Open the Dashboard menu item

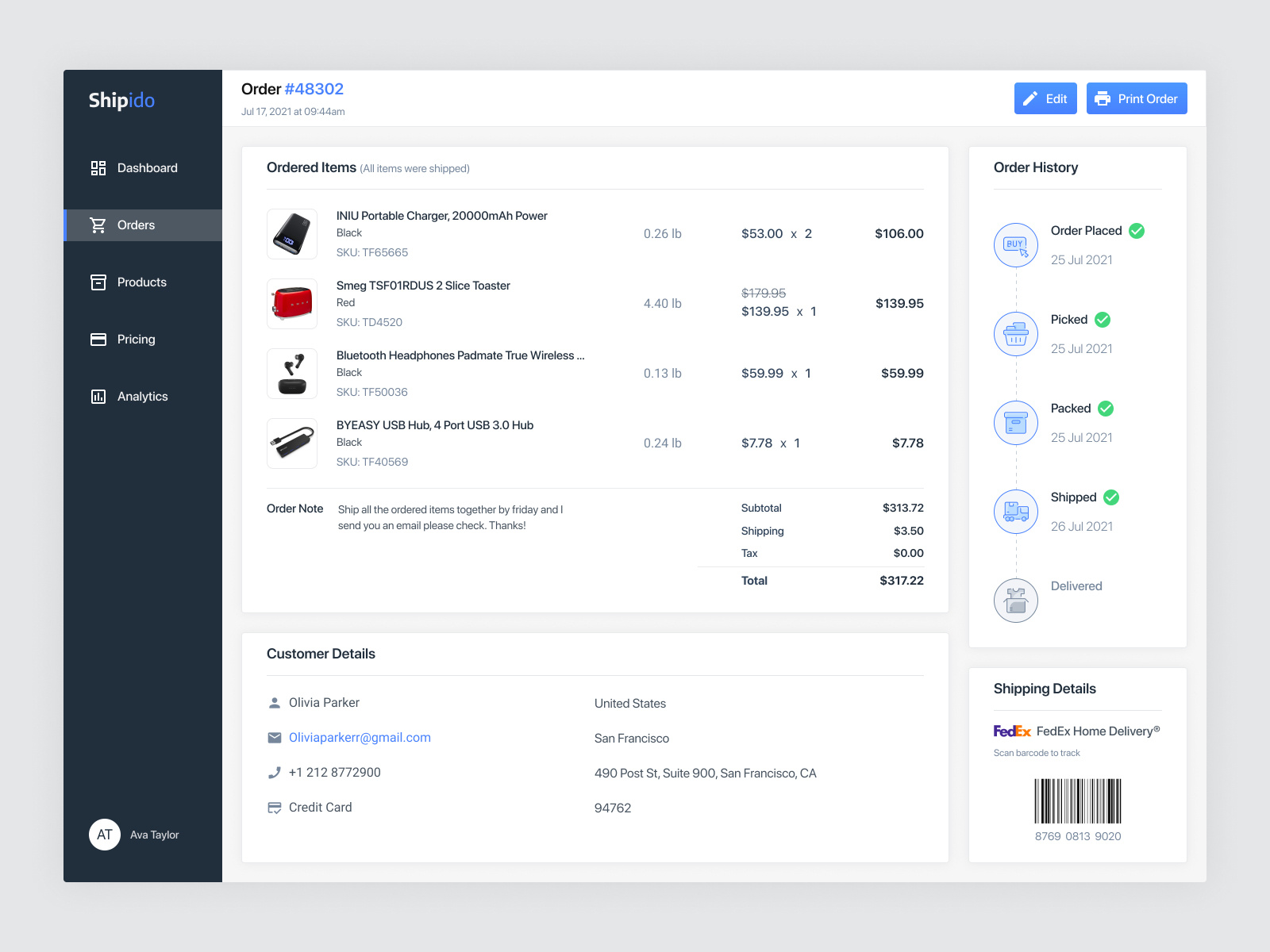point(148,167)
